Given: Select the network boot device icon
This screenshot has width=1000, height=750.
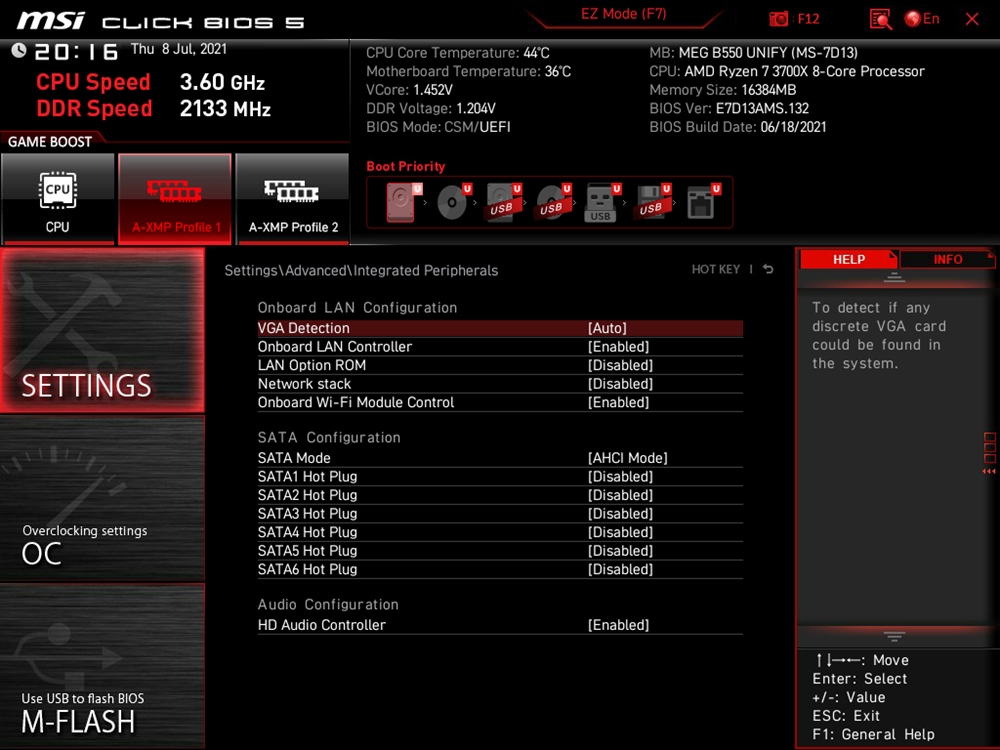Looking at the screenshot, I should tap(703, 202).
